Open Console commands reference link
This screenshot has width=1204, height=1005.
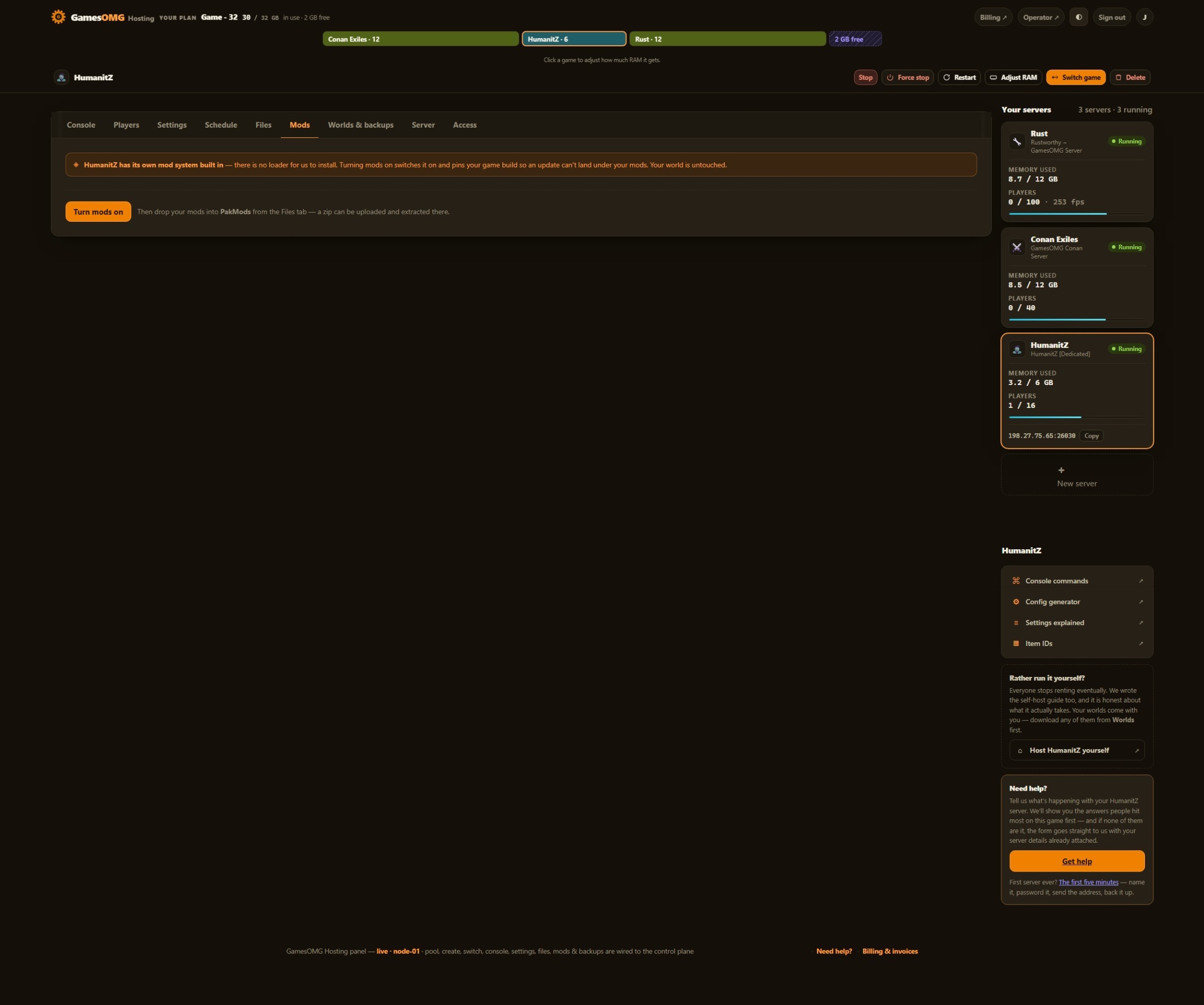pyautogui.click(x=1077, y=581)
